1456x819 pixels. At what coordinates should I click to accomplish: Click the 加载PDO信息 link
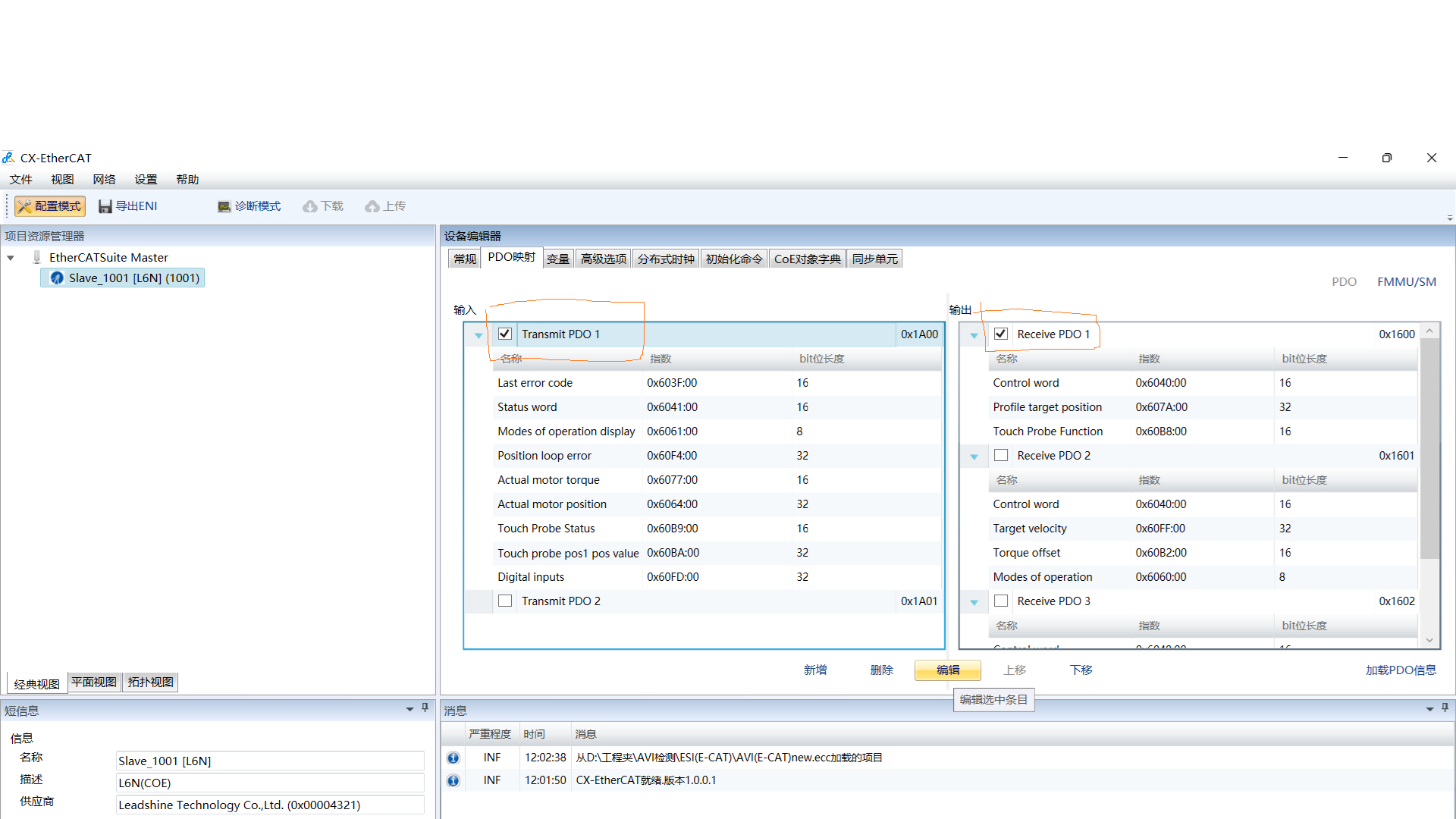coord(1400,670)
